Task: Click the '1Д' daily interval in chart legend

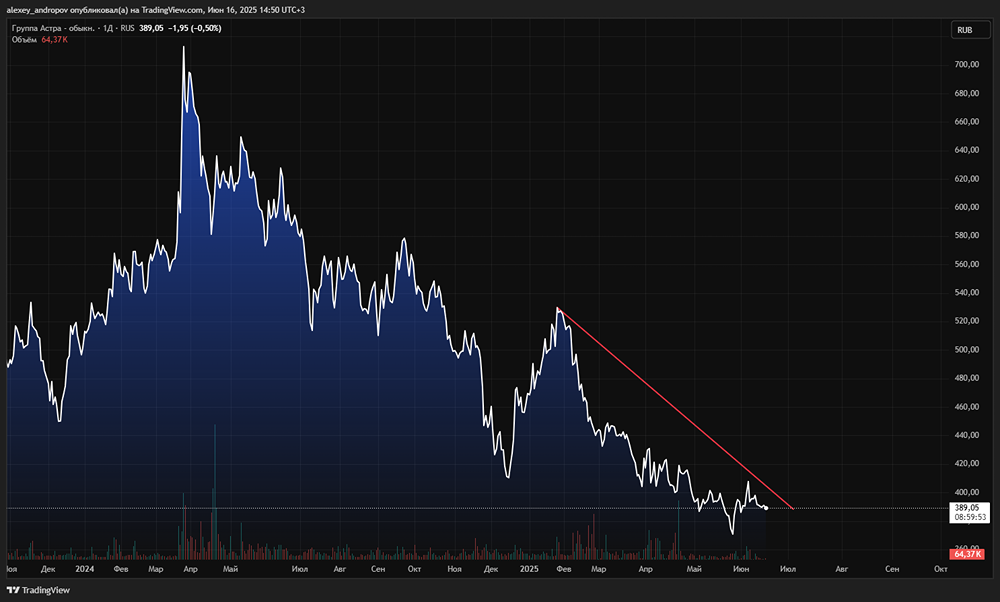Action: [108, 28]
